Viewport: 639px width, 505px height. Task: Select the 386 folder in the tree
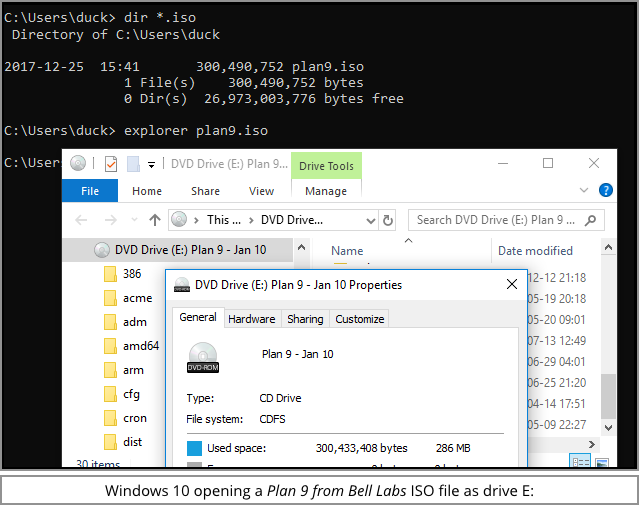pos(132,273)
